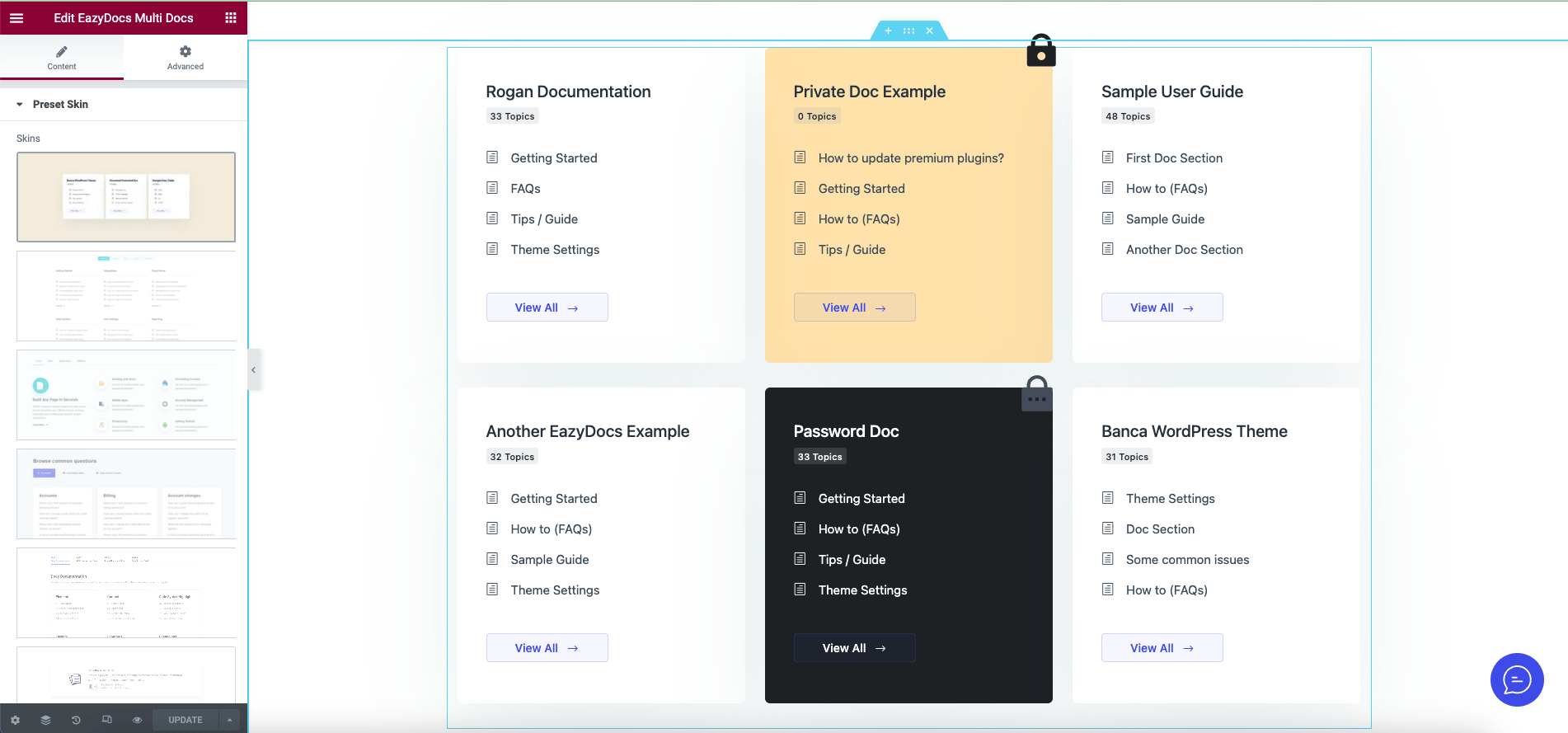Screen dimensions: 1568x733
Task: Open Getting Started in Rogan Documentation
Action: pos(554,158)
